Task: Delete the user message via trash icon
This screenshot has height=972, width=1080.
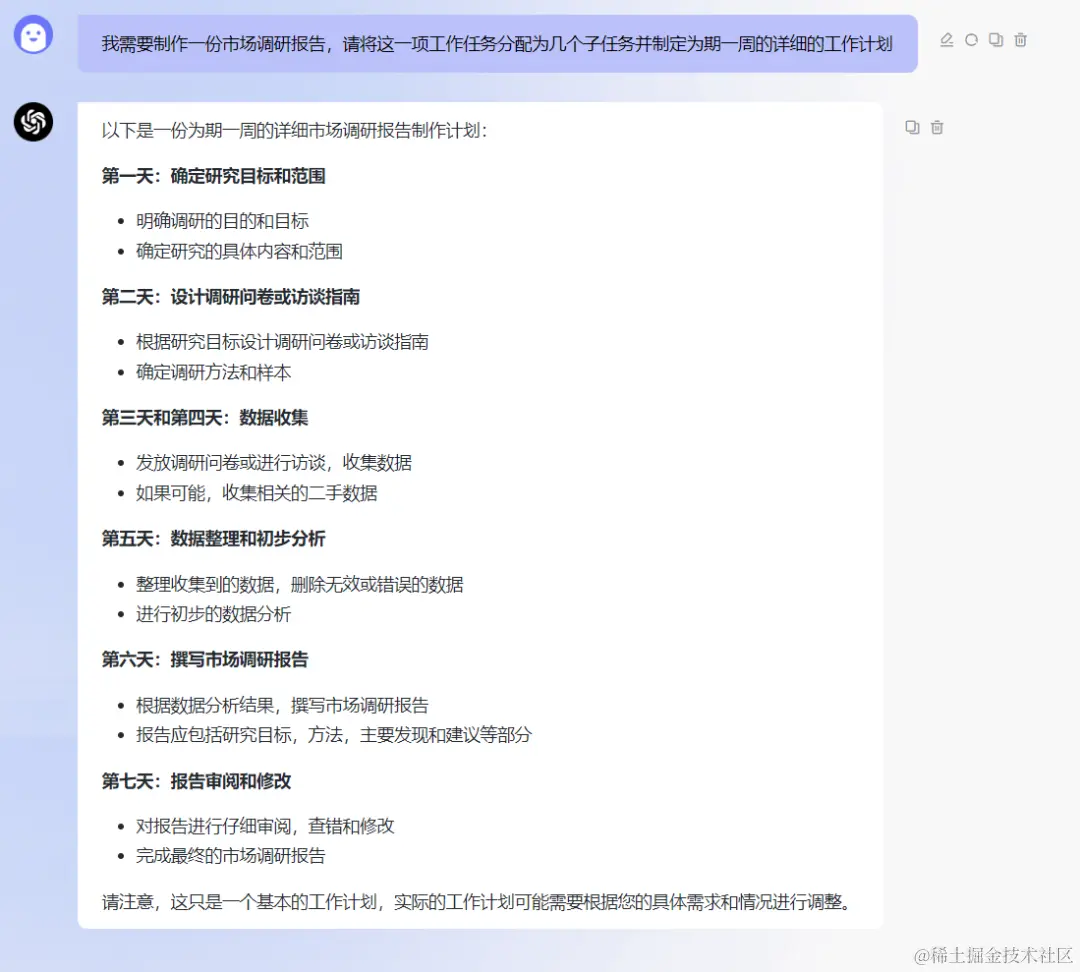Action: click(1019, 40)
